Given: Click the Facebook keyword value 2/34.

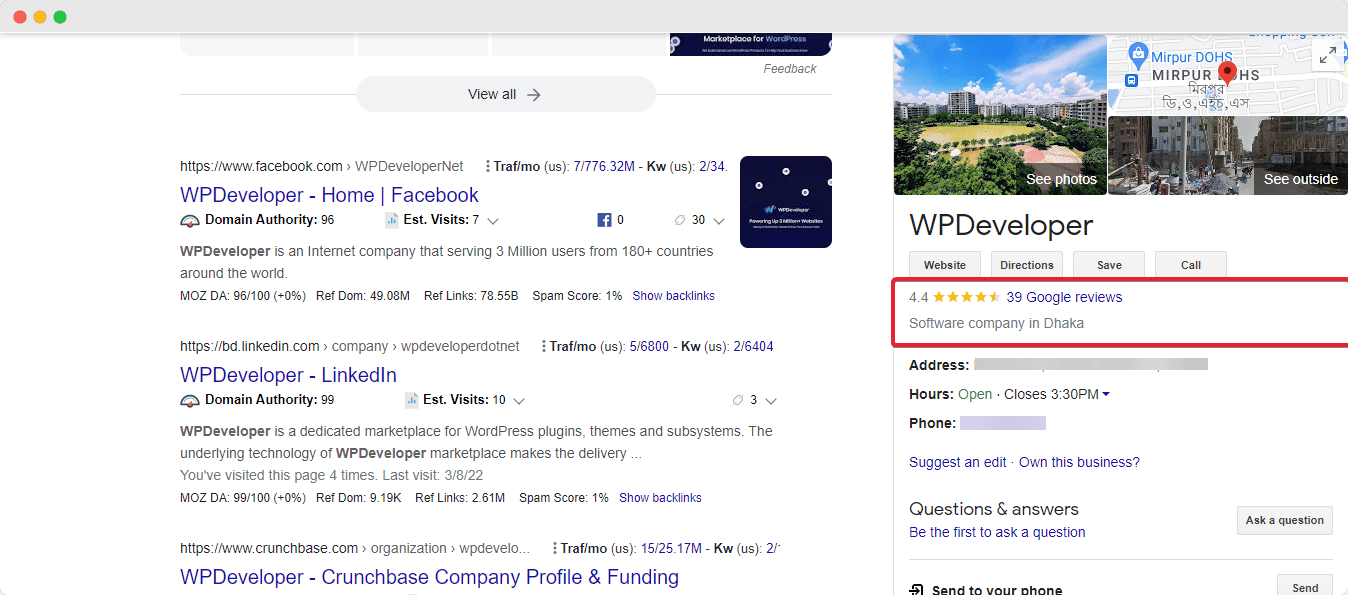Looking at the screenshot, I should [x=713, y=166].
